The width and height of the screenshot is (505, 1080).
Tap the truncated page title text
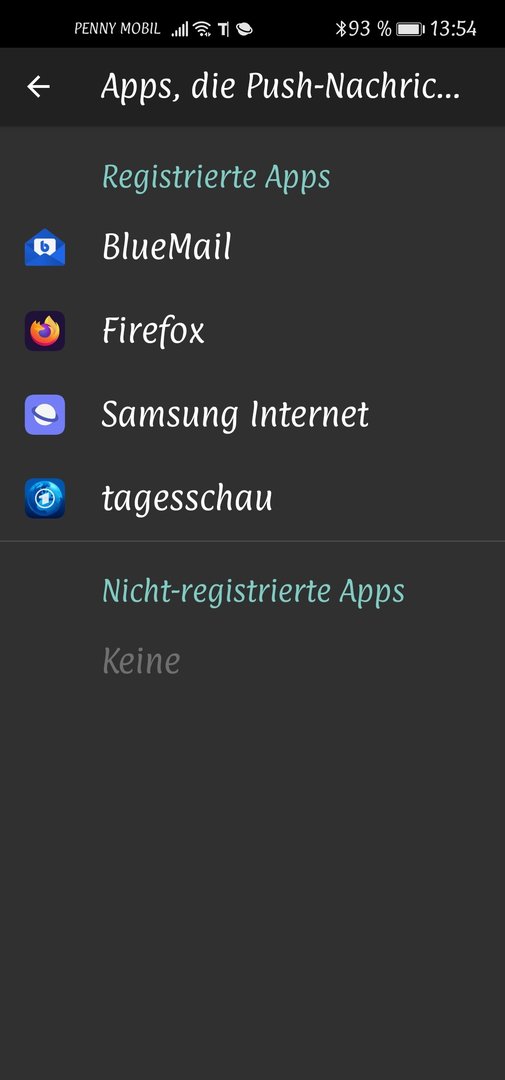click(x=280, y=87)
